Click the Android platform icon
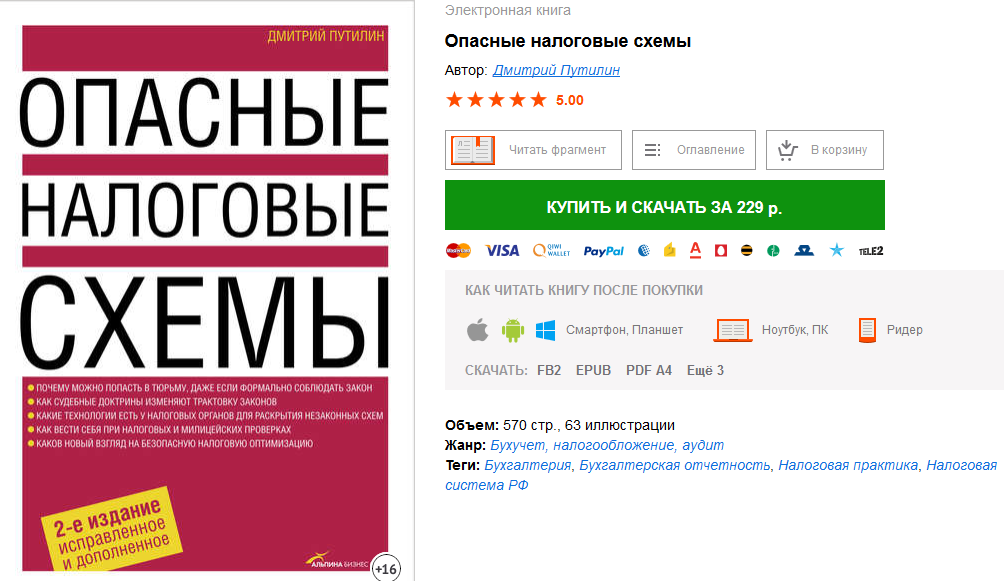1004x581 pixels. pos(512,331)
